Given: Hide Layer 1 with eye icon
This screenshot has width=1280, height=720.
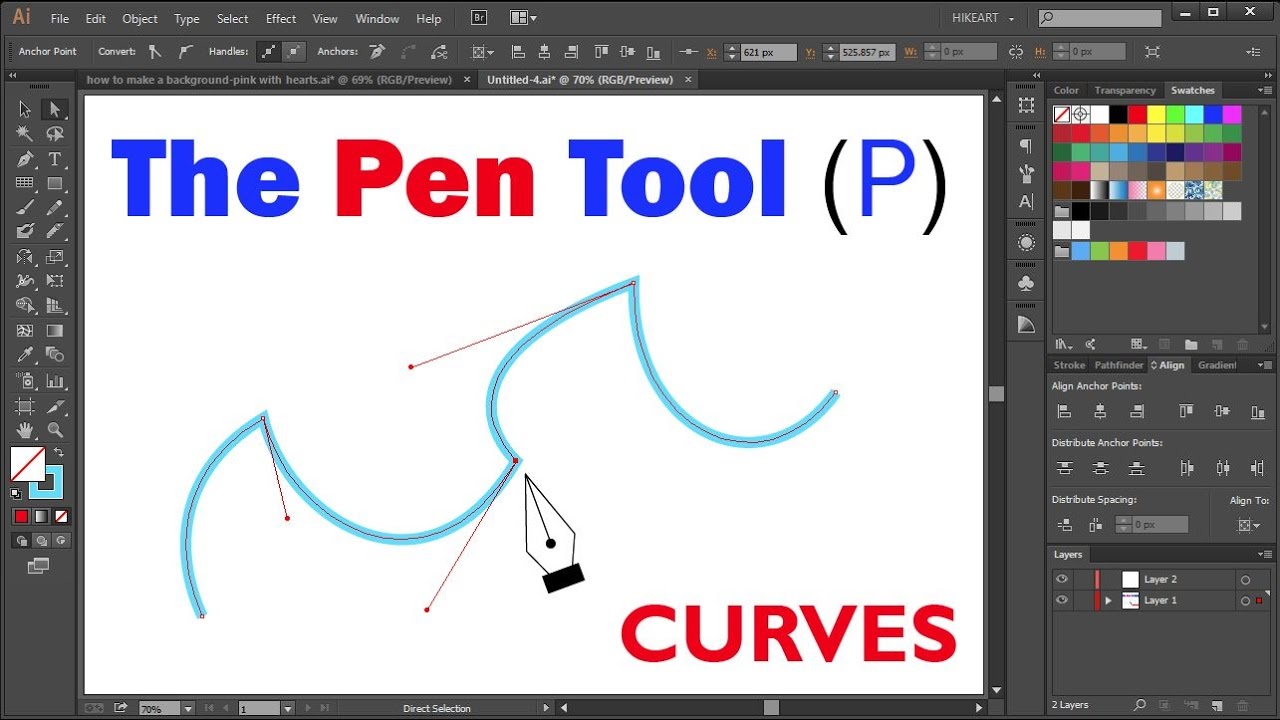Looking at the screenshot, I should tap(1061, 600).
